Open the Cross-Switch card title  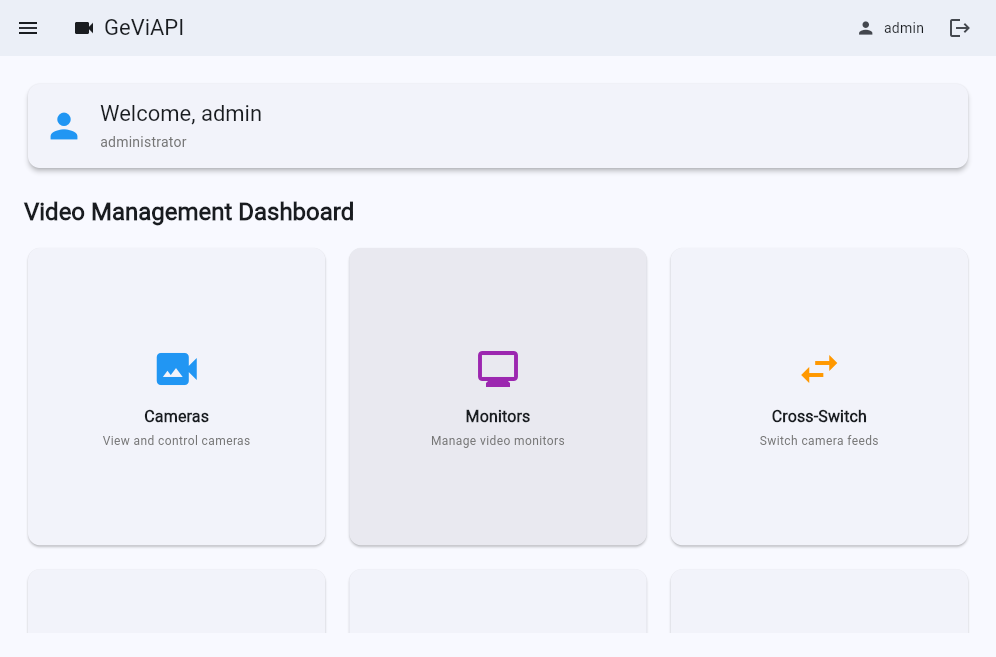click(819, 416)
